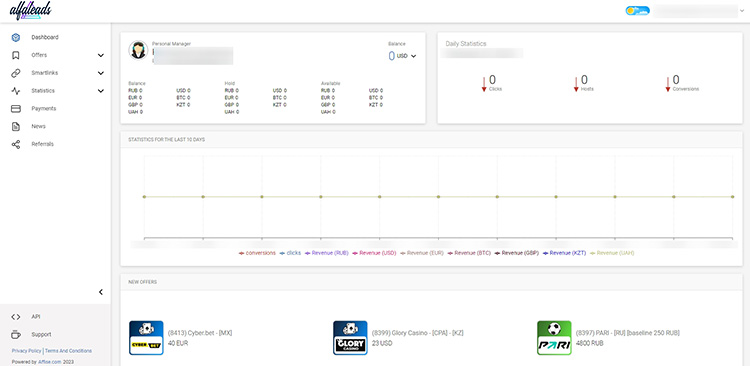Click the last data point on chart
Image resolution: width=750 pixels, height=366 pixels.
click(732, 197)
